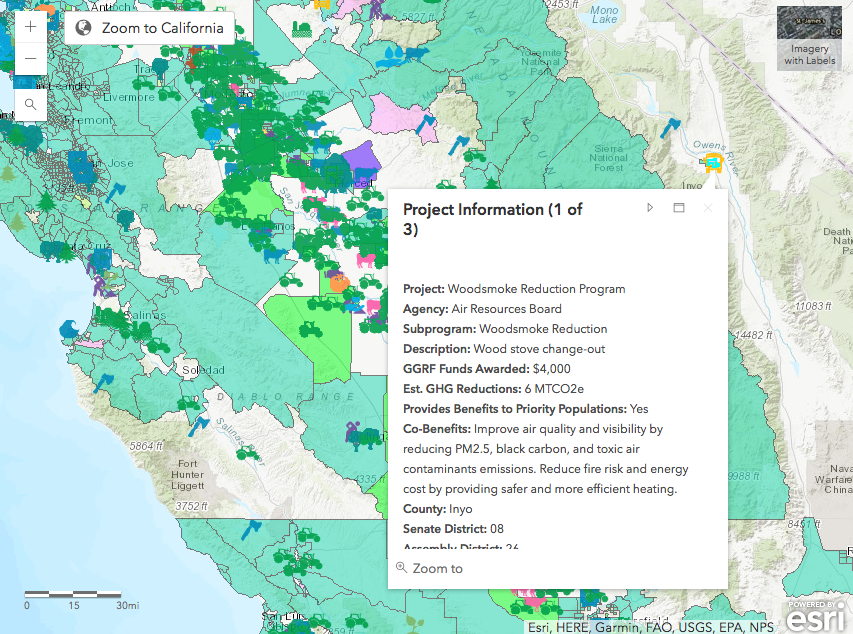The image size is (853, 634).
Task: Select the highlighted yellow marker near Owens River
Action: point(712,162)
